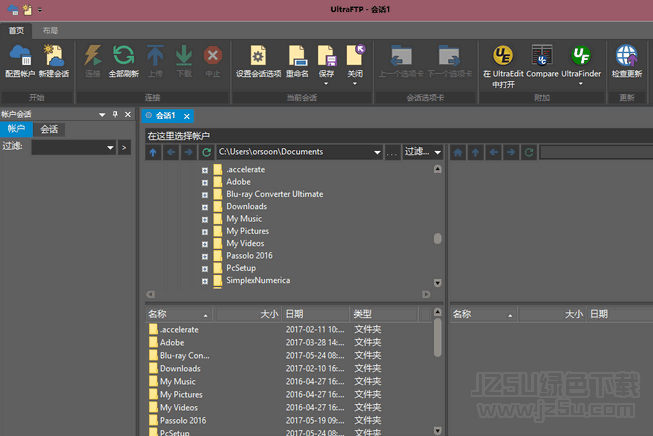This screenshot has height=436, width=653.
Task: Navigate back in local pane
Action: coord(171,152)
